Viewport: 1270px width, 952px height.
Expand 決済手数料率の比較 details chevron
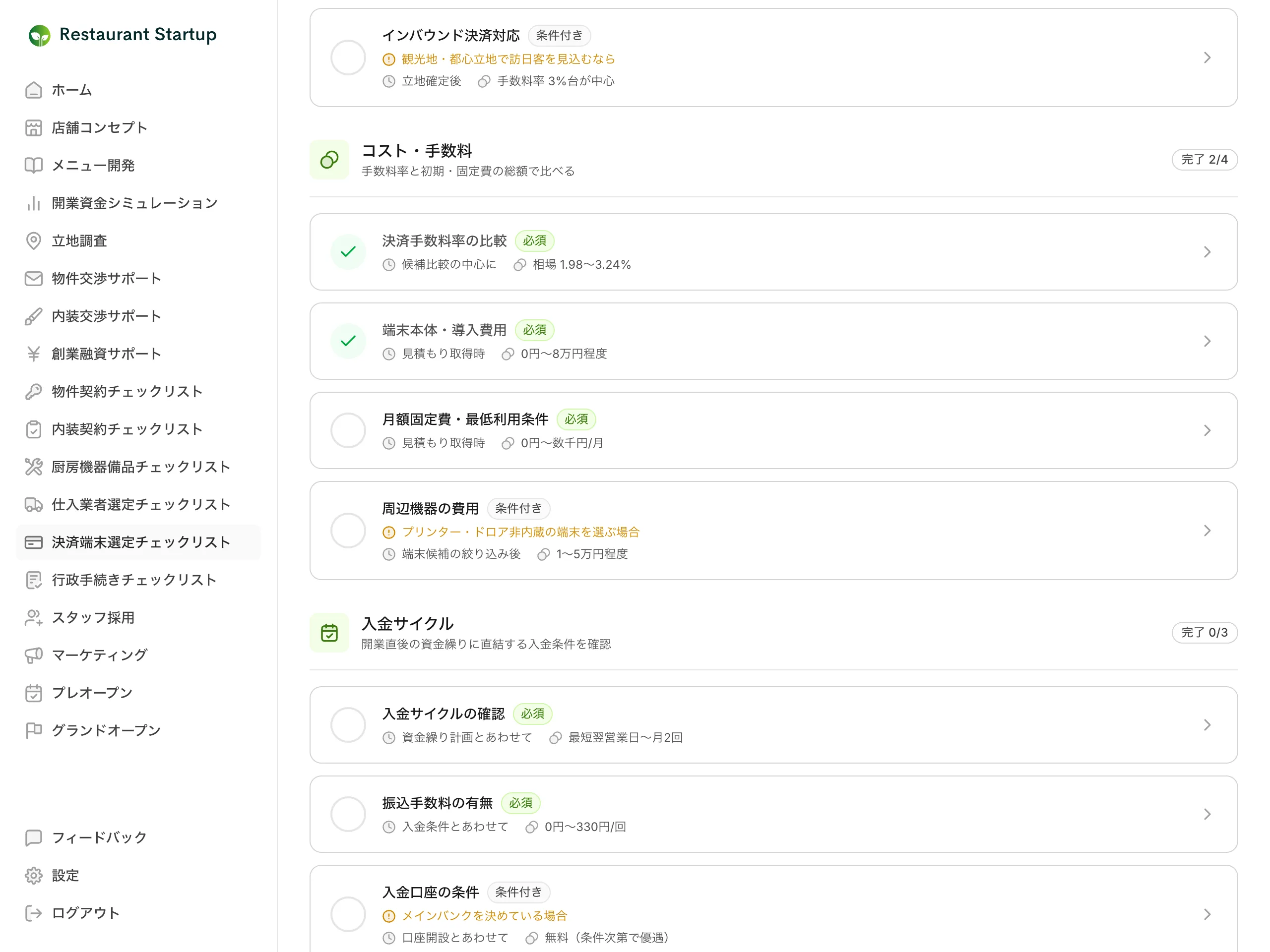[x=1207, y=252]
